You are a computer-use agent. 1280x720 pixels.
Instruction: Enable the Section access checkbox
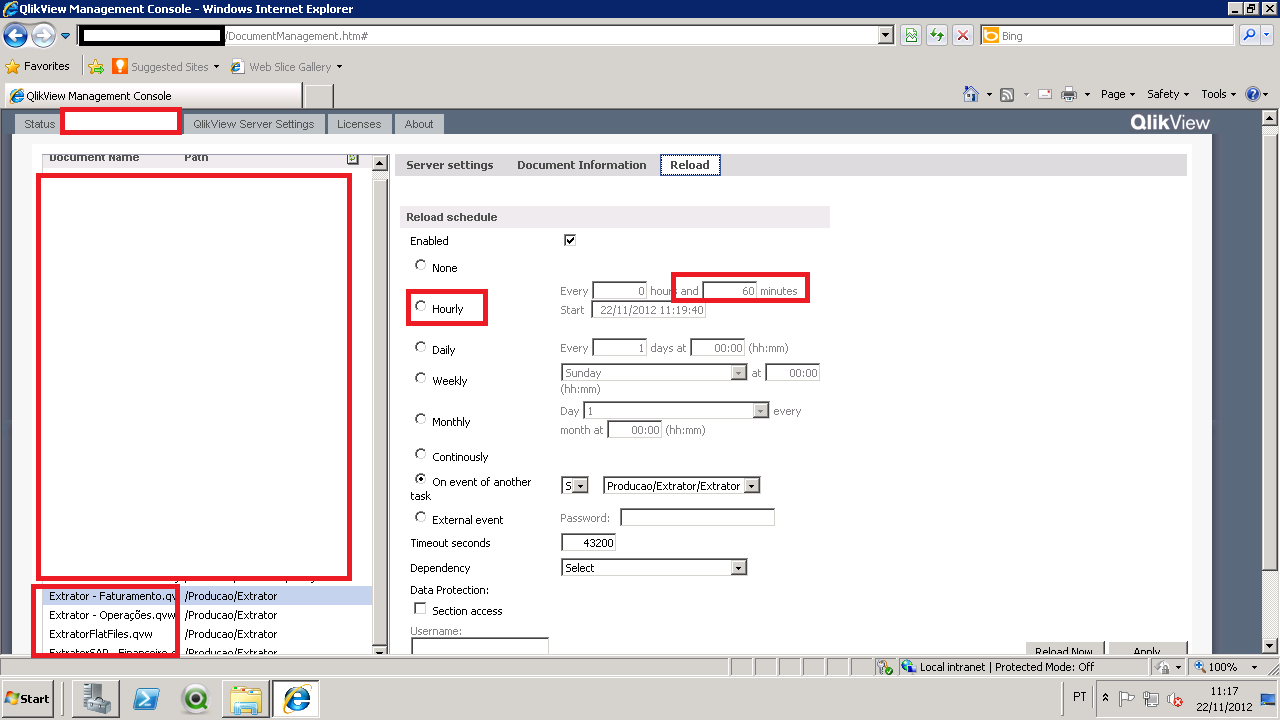coord(420,609)
